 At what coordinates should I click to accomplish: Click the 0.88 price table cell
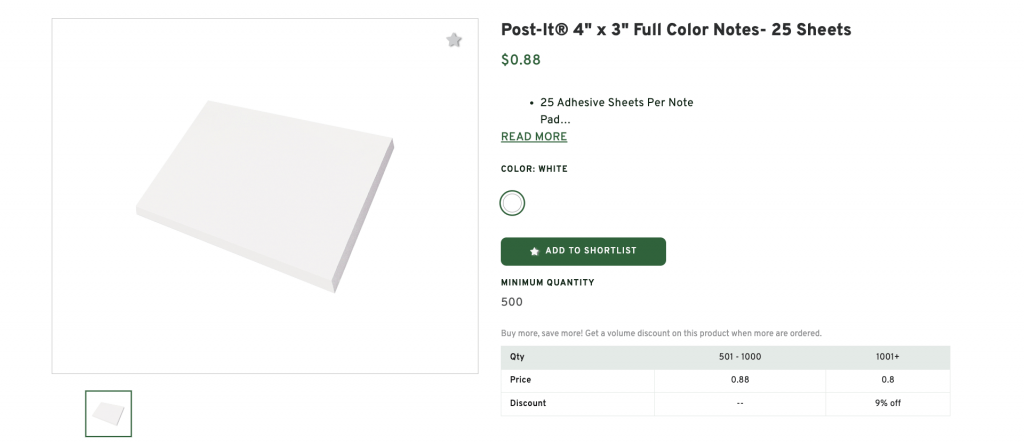point(740,380)
